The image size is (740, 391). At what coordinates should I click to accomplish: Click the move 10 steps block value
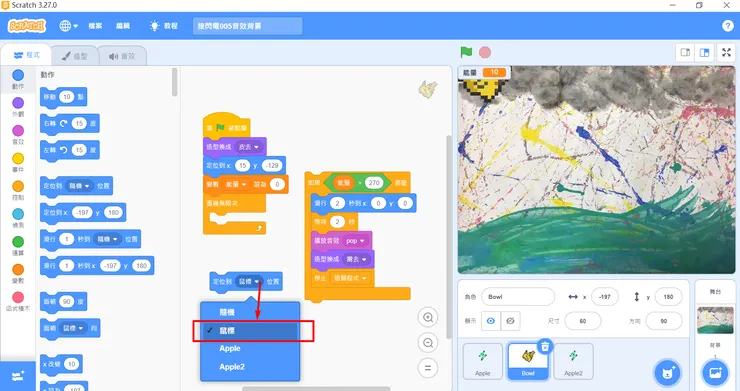(67, 97)
